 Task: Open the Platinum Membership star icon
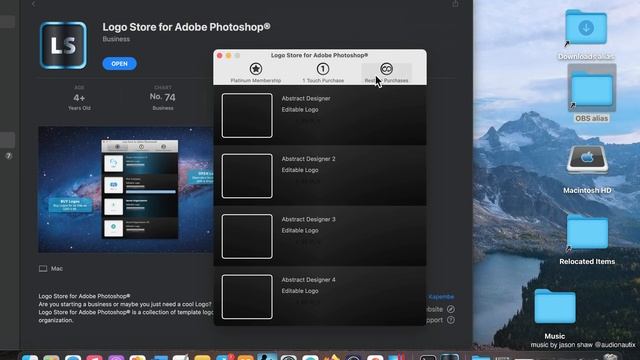pos(256,69)
